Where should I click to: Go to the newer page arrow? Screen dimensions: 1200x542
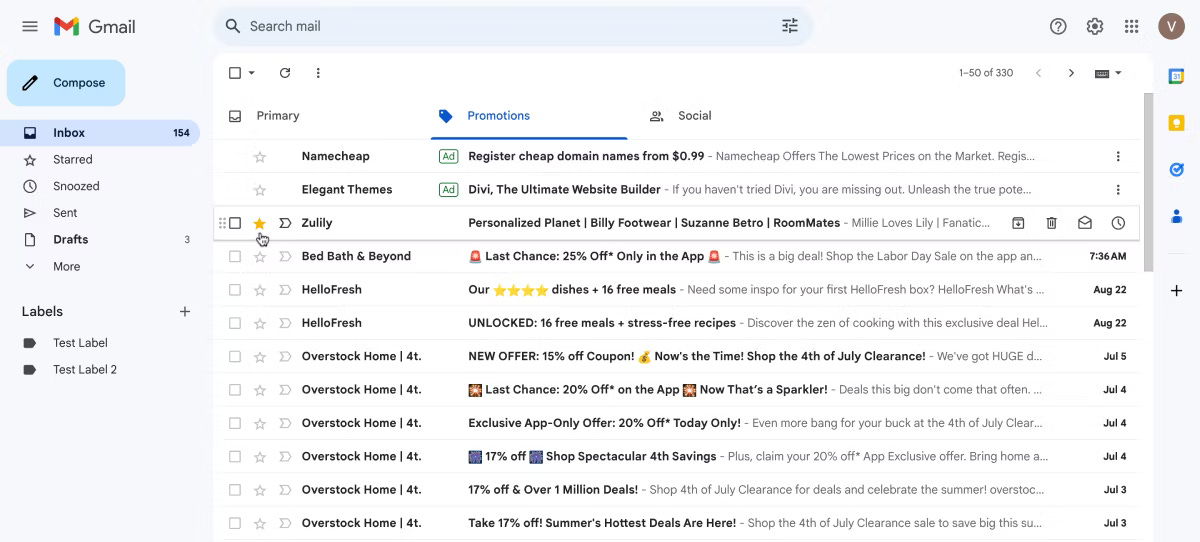pyautogui.click(x=1038, y=73)
